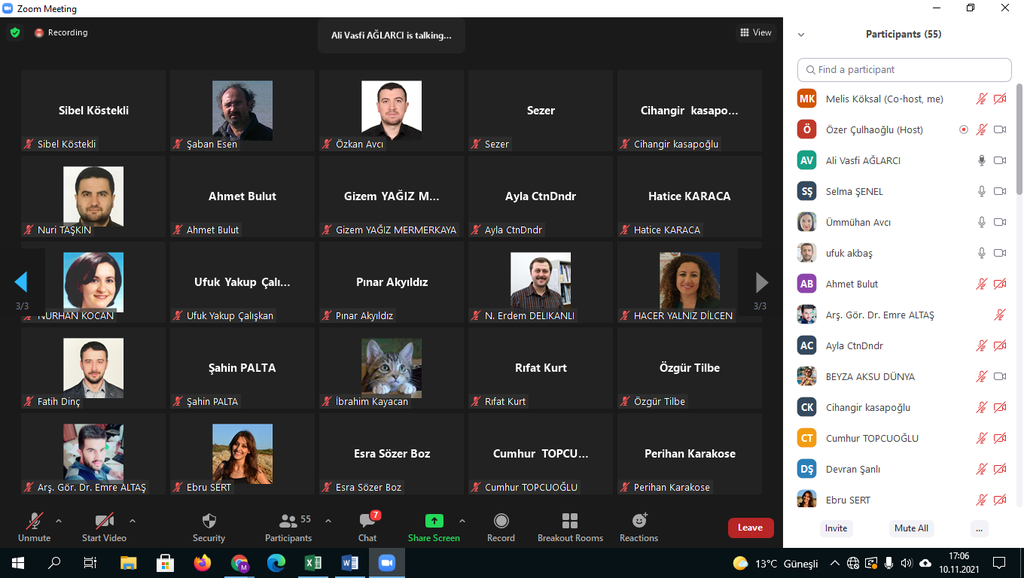Select Ebru SERT's video tile

click(242, 453)
